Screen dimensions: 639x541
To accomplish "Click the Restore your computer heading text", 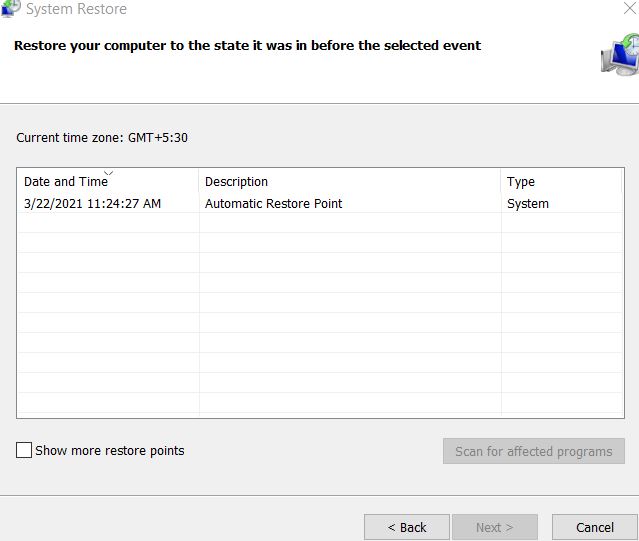I will pos(247,46).
